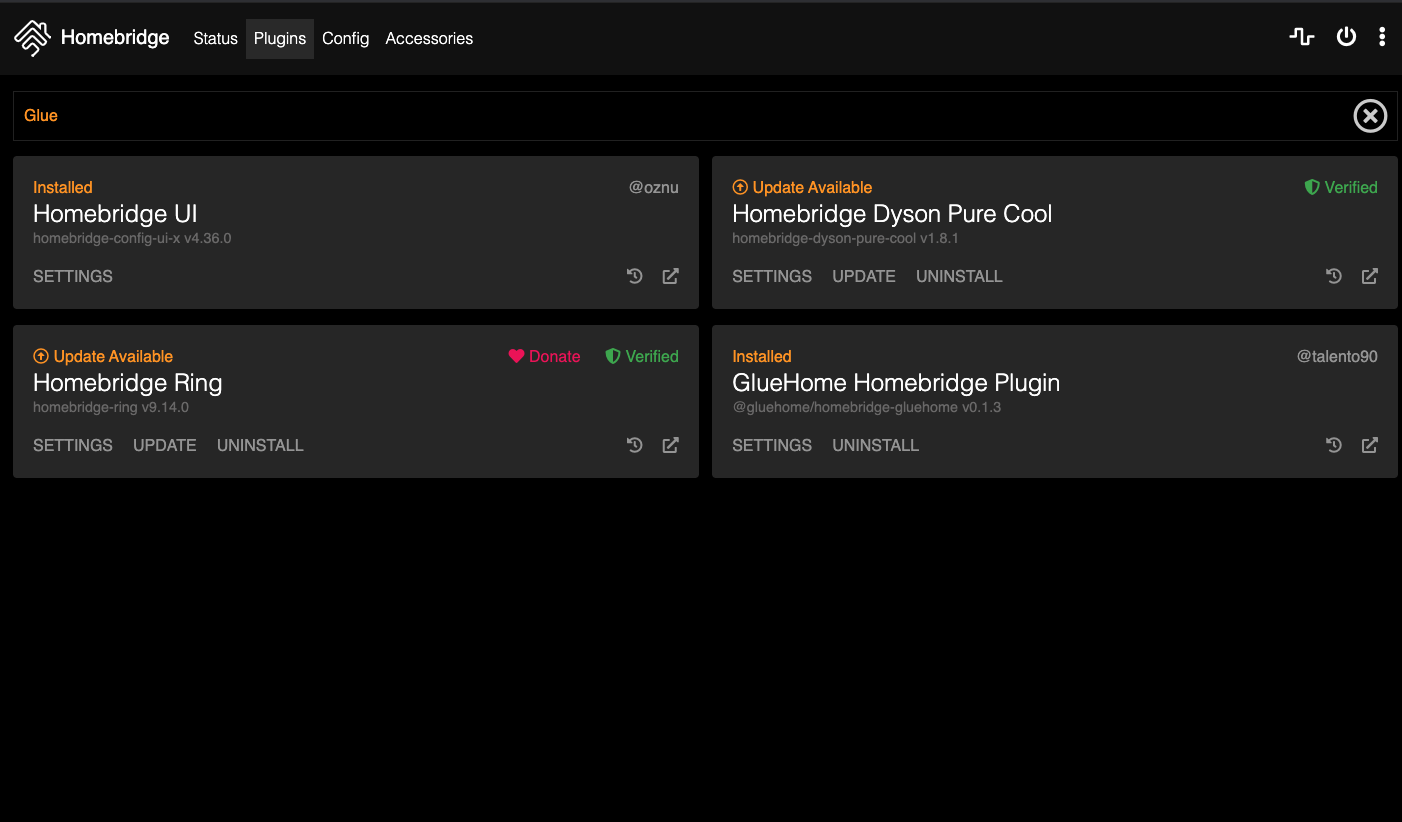1402x822 pixels.
Task: Open external link for GlueHome plugin
Action: click(x=1370, y=445)
